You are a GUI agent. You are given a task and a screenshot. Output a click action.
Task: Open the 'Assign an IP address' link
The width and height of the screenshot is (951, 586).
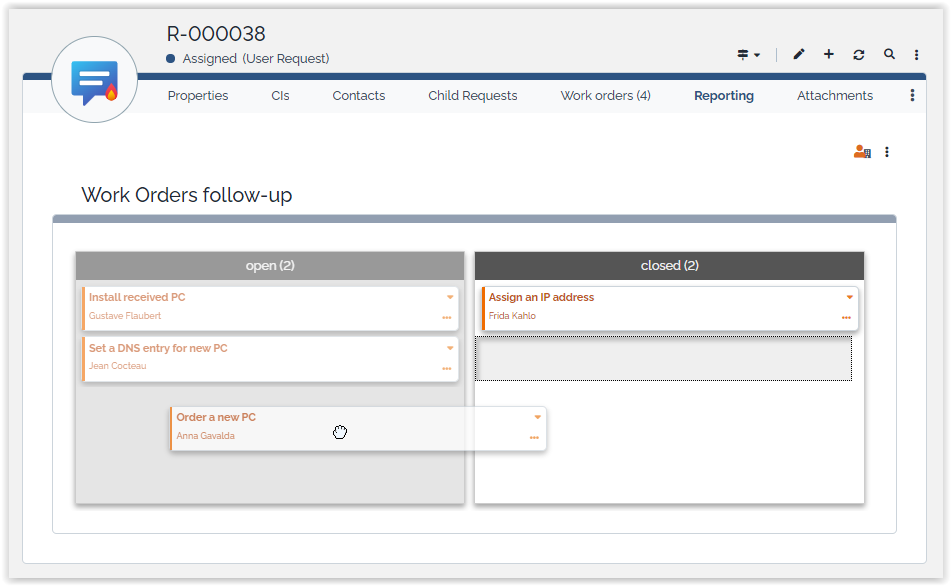541,297
